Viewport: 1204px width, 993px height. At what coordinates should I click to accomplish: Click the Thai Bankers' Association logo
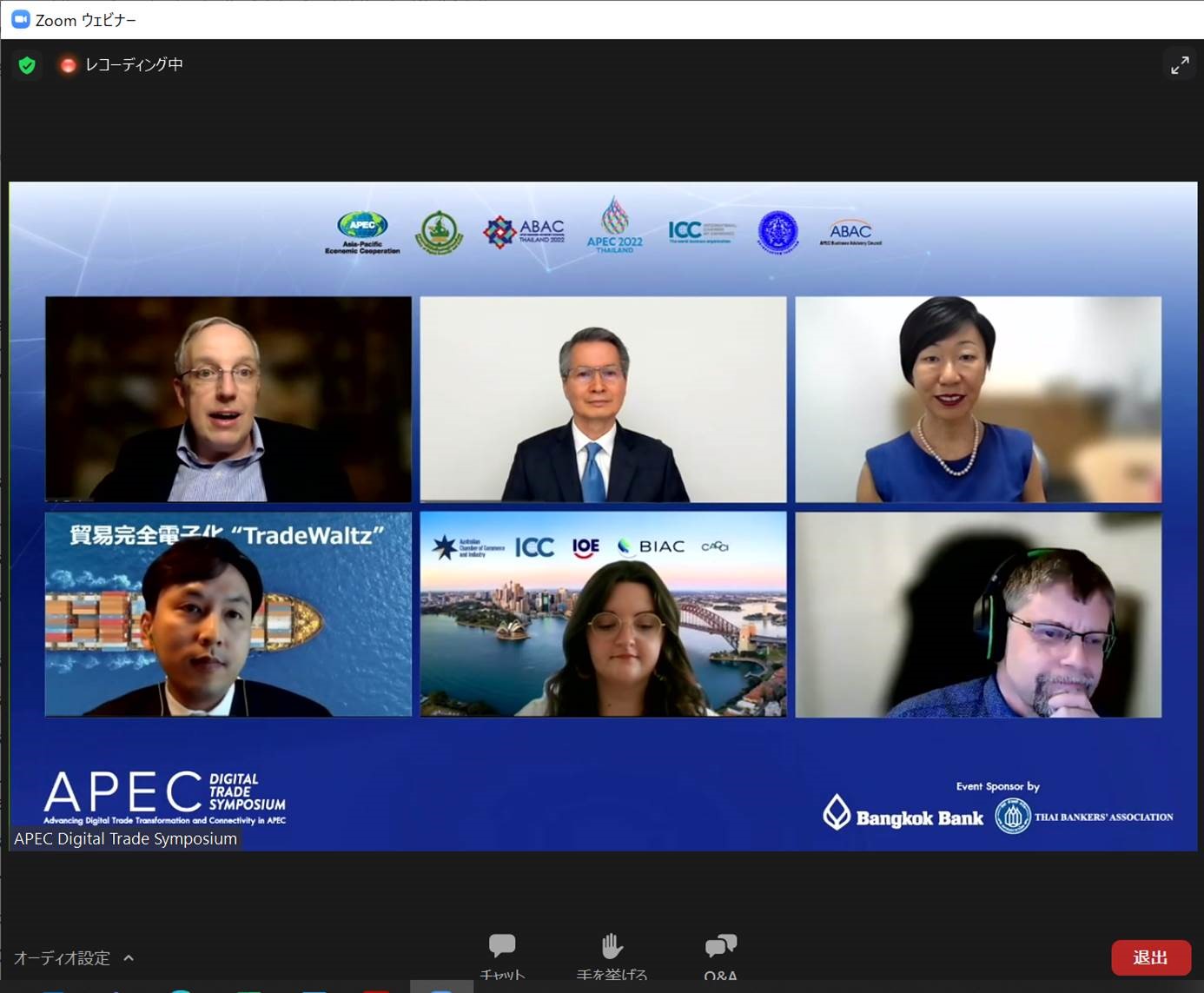(x=1083, y=817)
